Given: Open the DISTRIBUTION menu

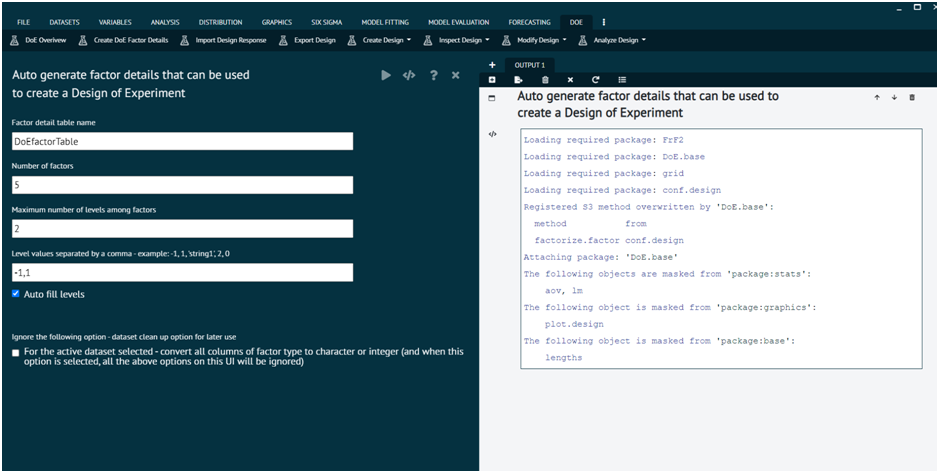Looking at the screenshot, I should pos(220,22).
